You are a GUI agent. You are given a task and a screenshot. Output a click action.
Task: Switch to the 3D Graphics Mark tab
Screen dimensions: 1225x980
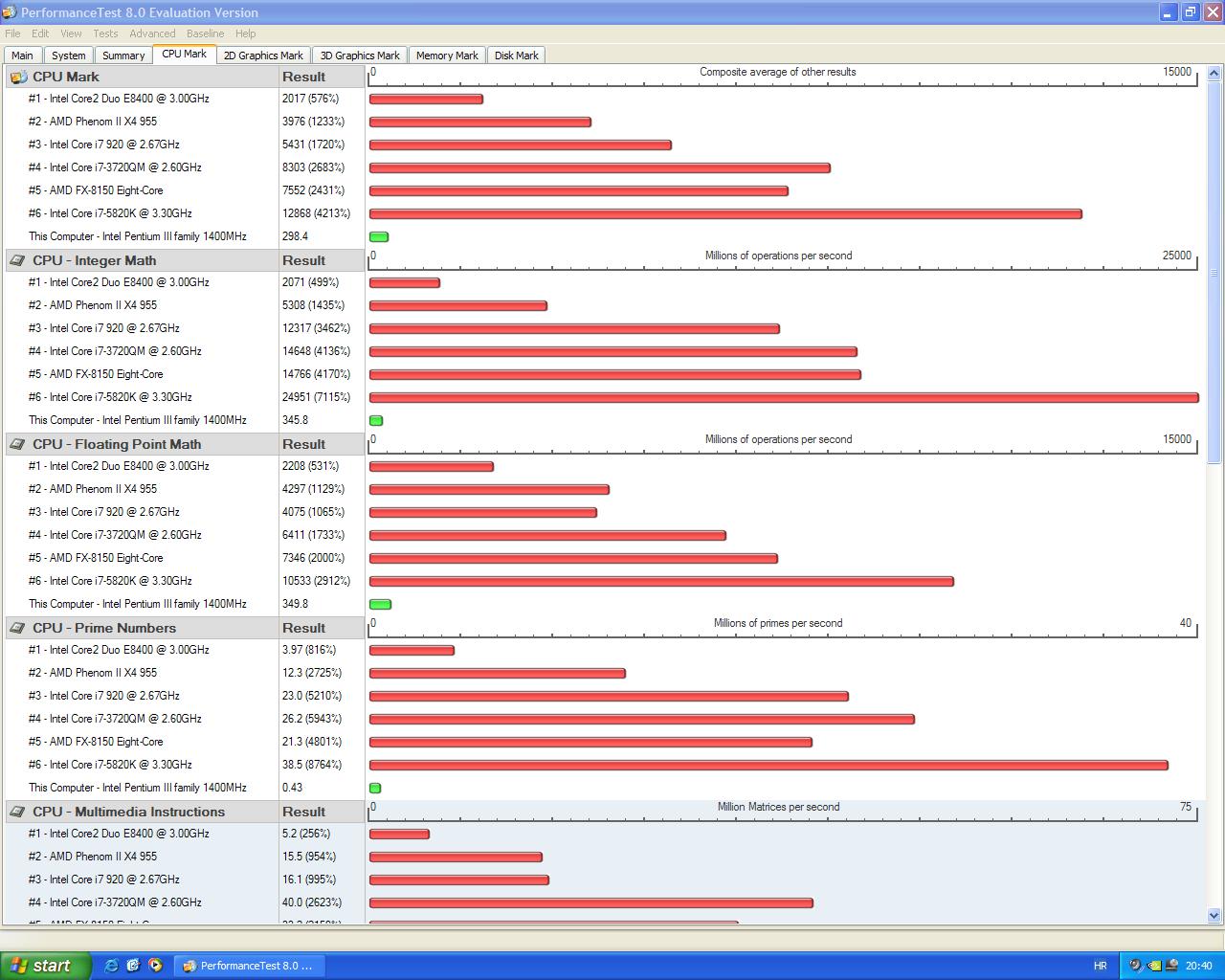click(360, 56)
